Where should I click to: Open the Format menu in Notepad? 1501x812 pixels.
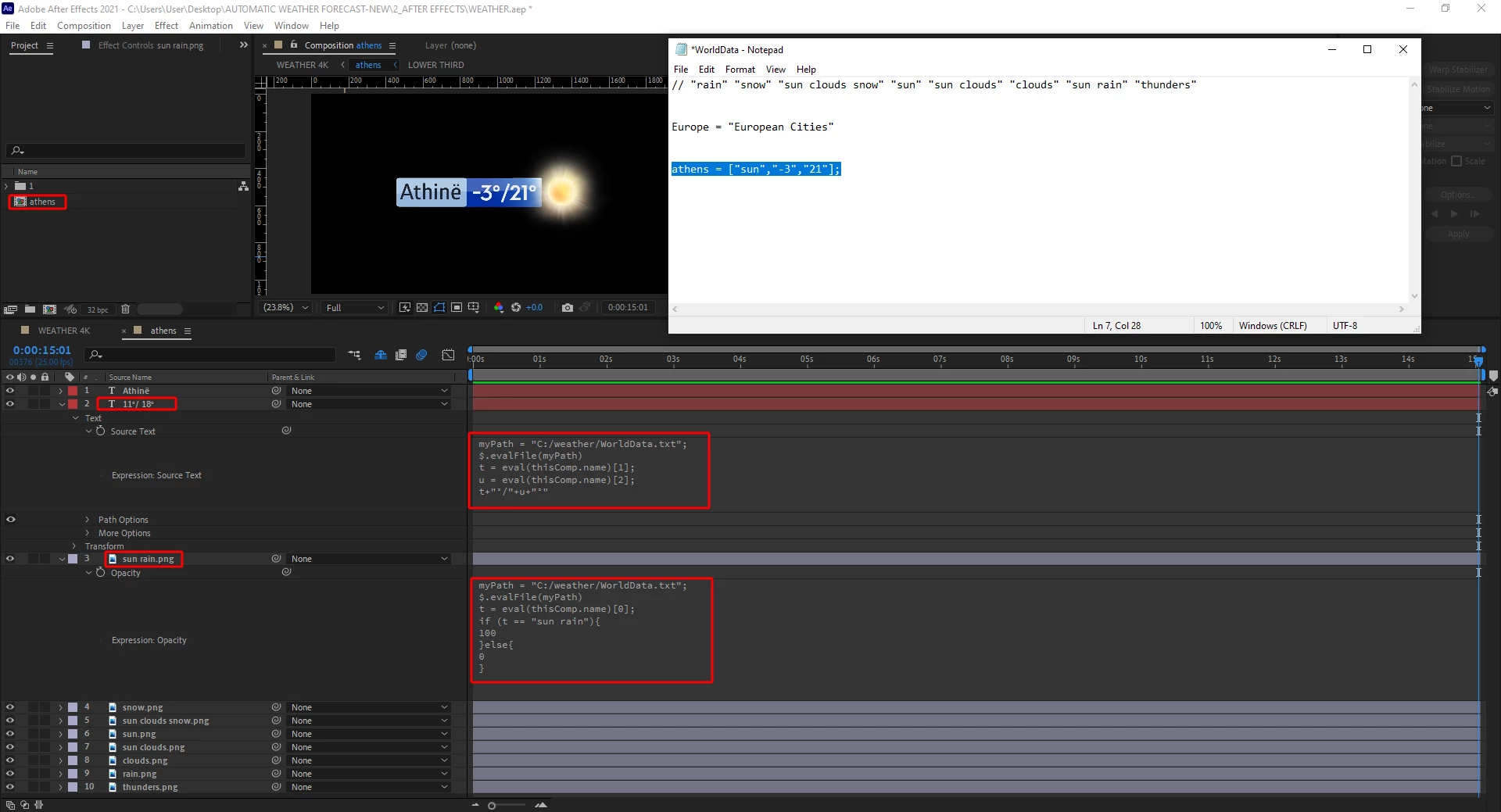click(x=740, y=70)
